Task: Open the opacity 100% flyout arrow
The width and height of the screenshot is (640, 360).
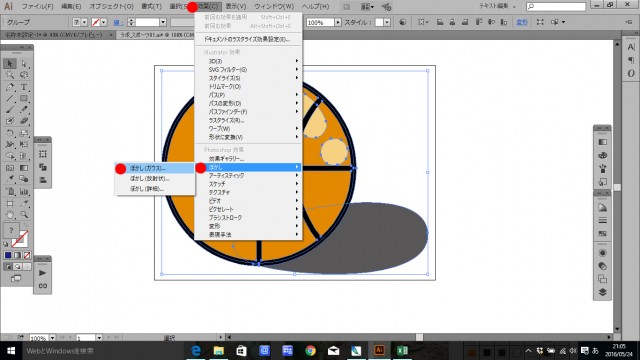Action: click(338, 22)
